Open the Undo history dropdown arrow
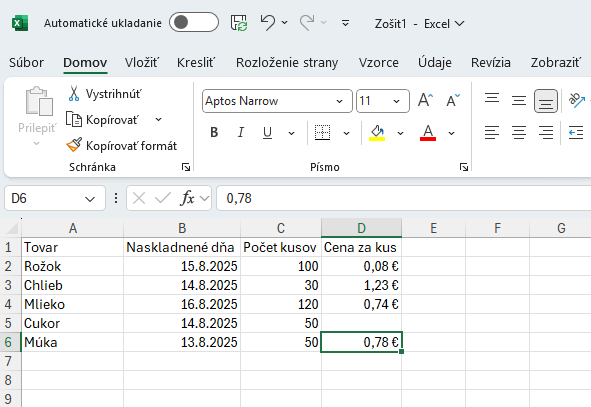Image resolution: width=591 pixels, height=407 pixels. point(285,23)
